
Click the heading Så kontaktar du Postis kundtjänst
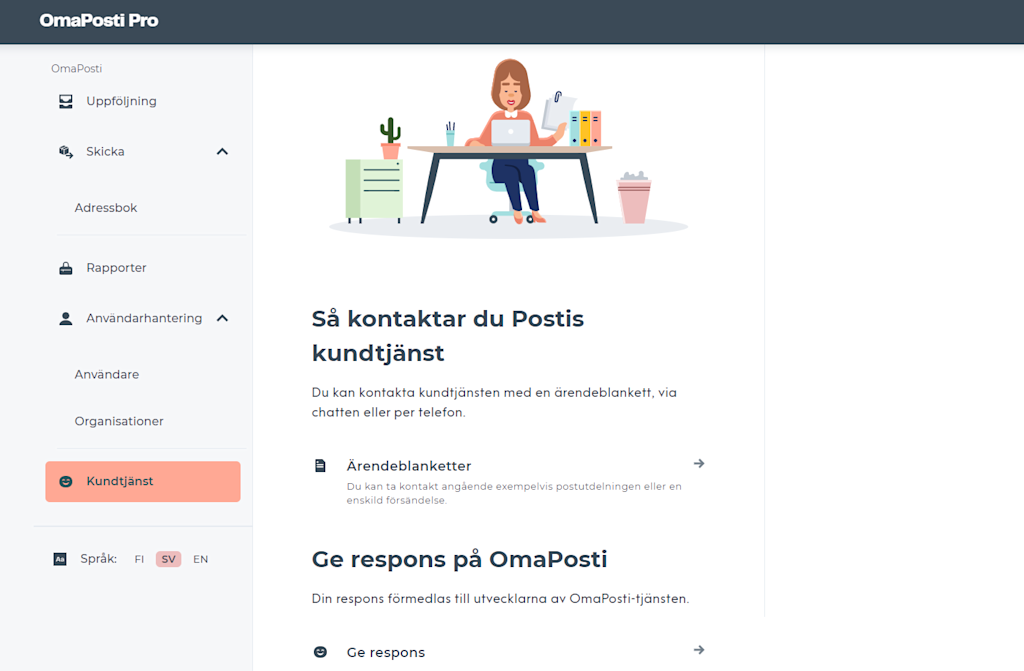pyautogui.click(x=448, y=336)
